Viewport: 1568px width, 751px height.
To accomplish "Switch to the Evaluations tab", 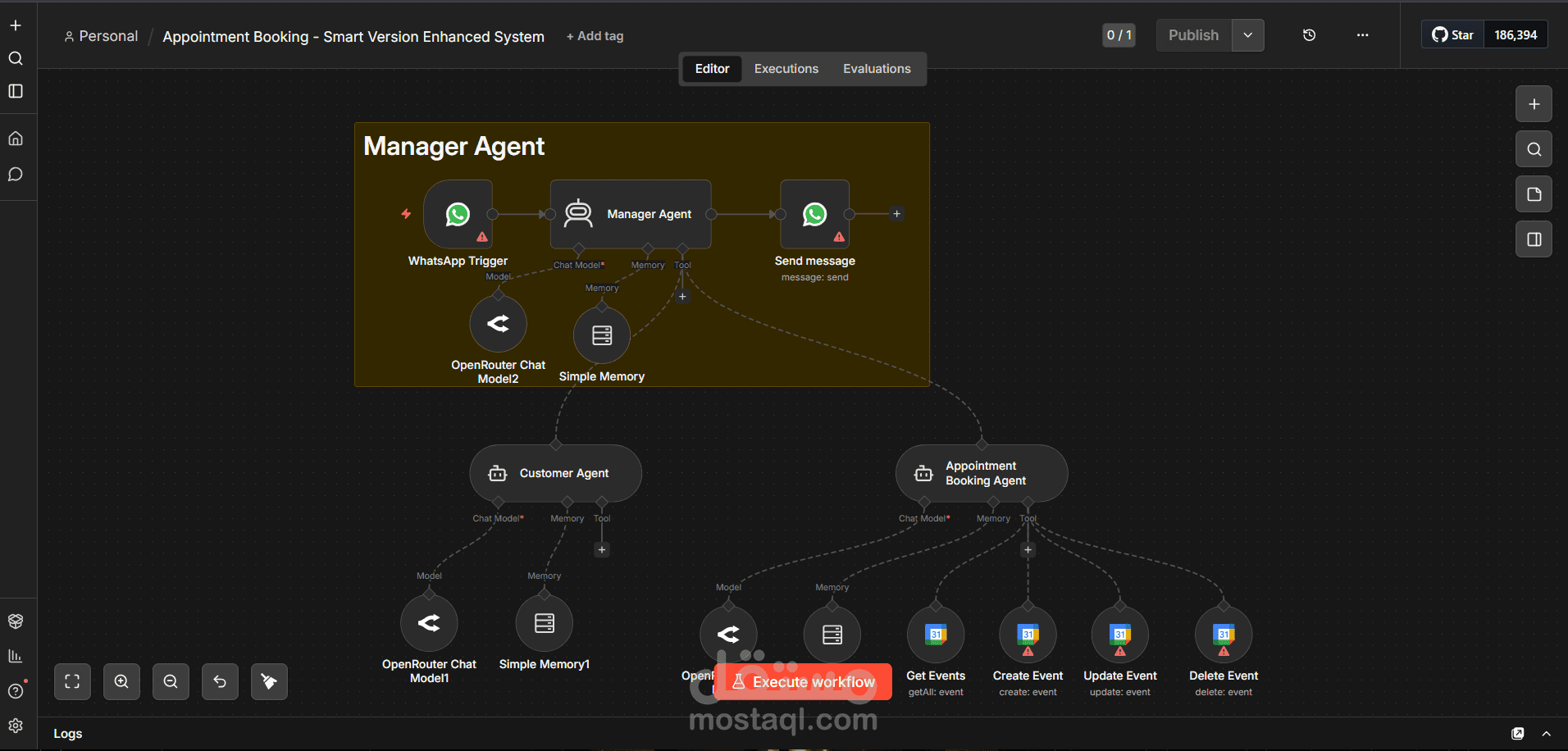I will pyautogui.click(x=877, y=69).
